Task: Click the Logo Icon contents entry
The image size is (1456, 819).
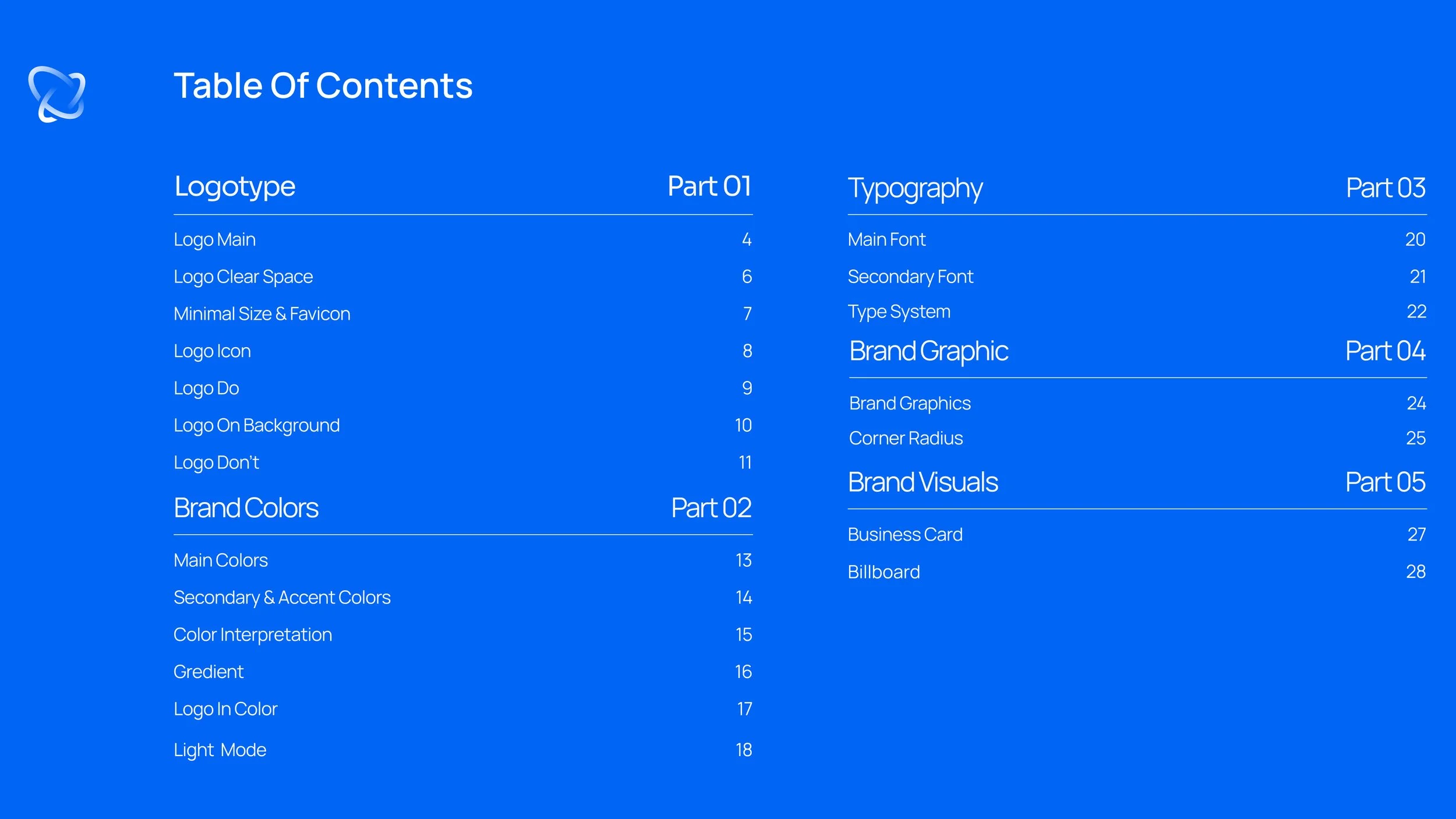Action: (x=212, y=351)
